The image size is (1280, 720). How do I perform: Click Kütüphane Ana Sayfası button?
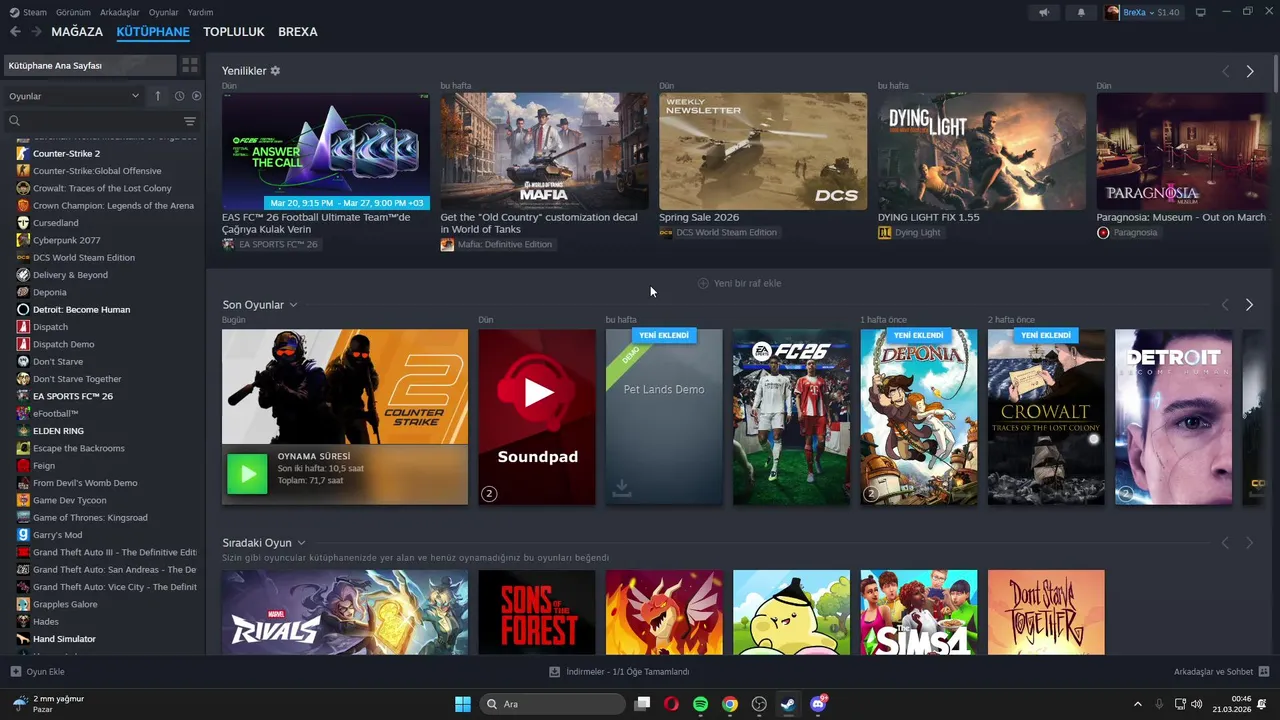pos(89,65)
